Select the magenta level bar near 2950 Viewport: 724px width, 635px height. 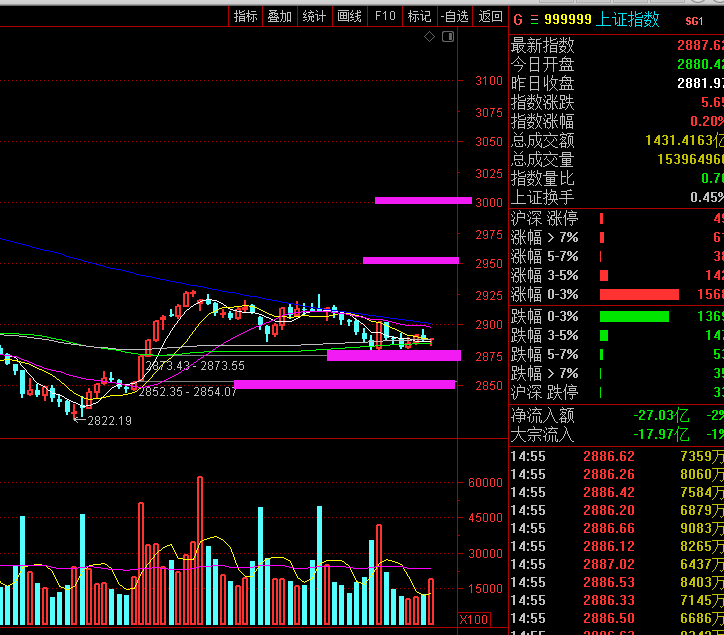coord(411,260)
